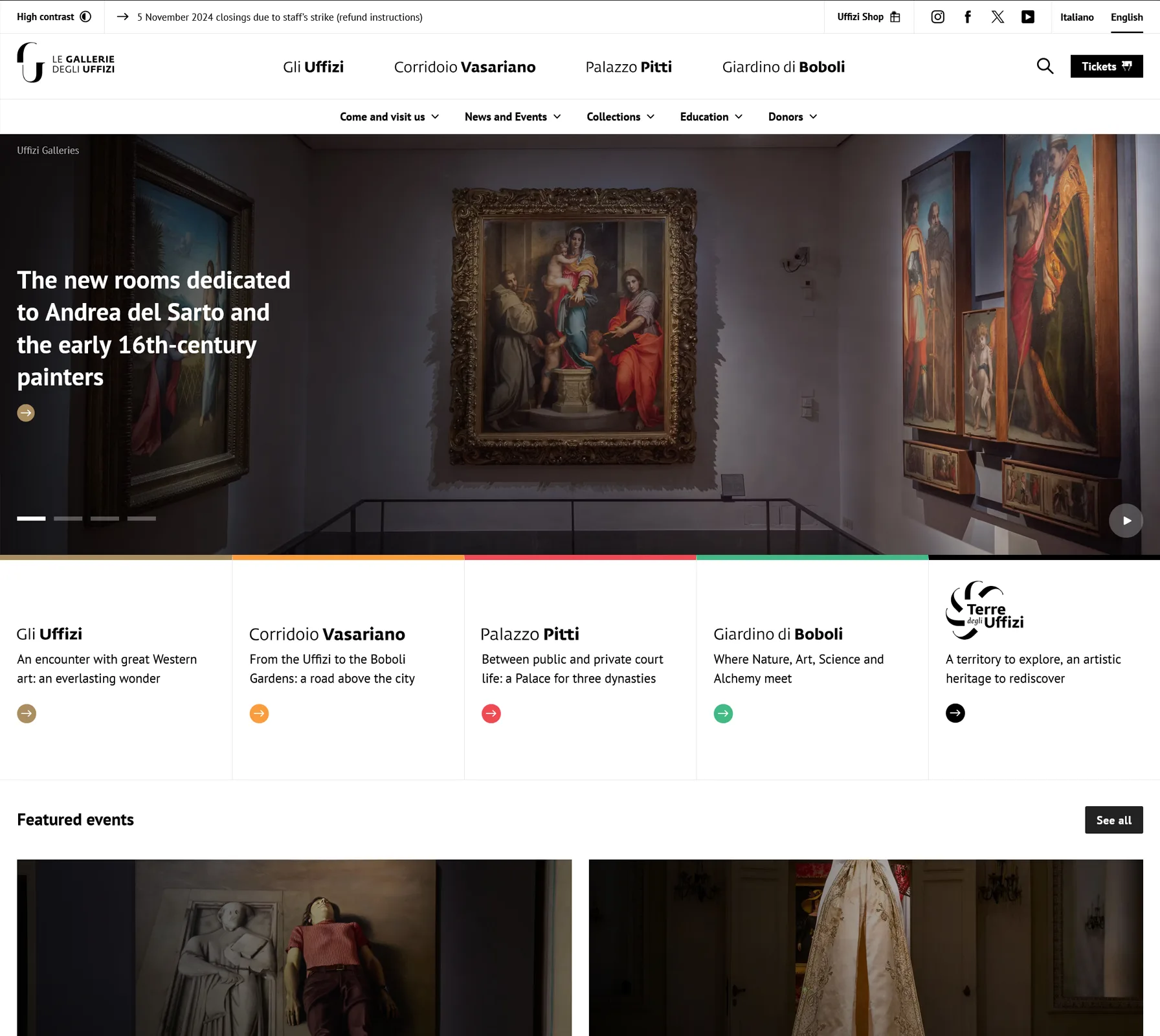Viewport: 1160px width, 1036px height.
Task: Toggle High contrast mode
Action: click(x=54, y=17)
